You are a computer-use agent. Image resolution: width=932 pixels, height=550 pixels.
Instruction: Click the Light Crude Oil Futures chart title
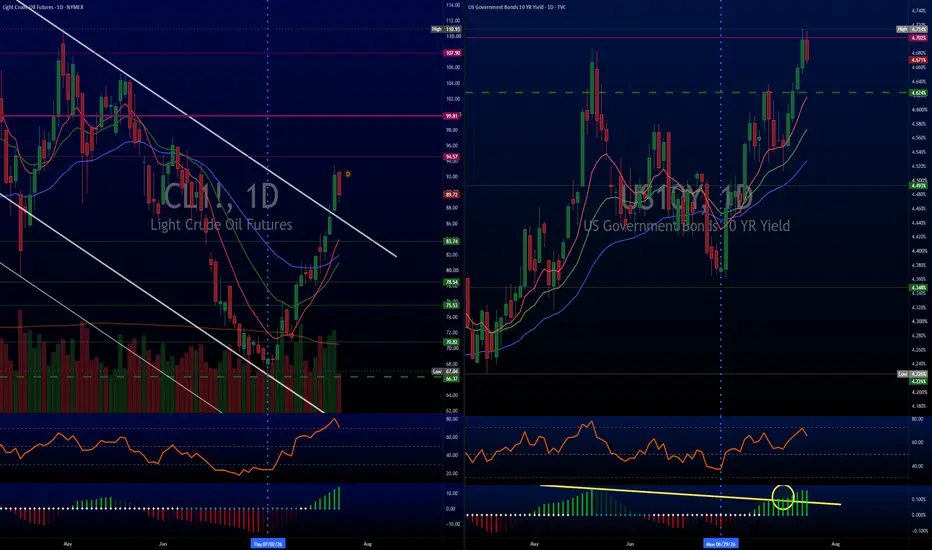pos(42,7)
